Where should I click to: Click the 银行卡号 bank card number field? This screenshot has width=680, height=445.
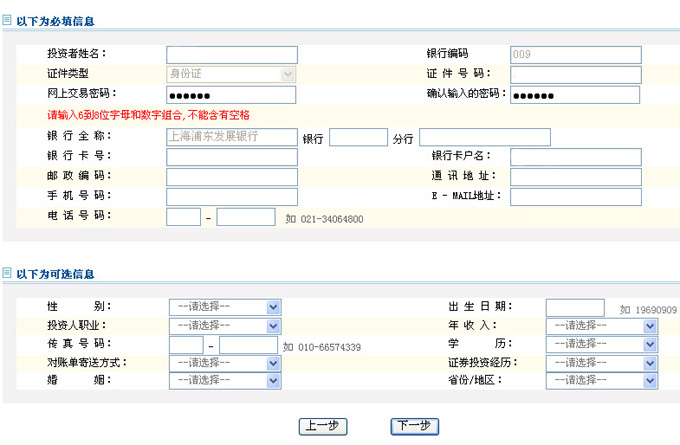point(232,157)
